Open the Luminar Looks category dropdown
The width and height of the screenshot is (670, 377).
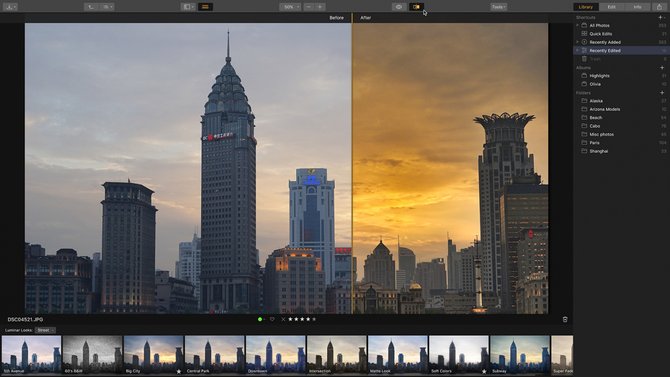coord(45,330)
